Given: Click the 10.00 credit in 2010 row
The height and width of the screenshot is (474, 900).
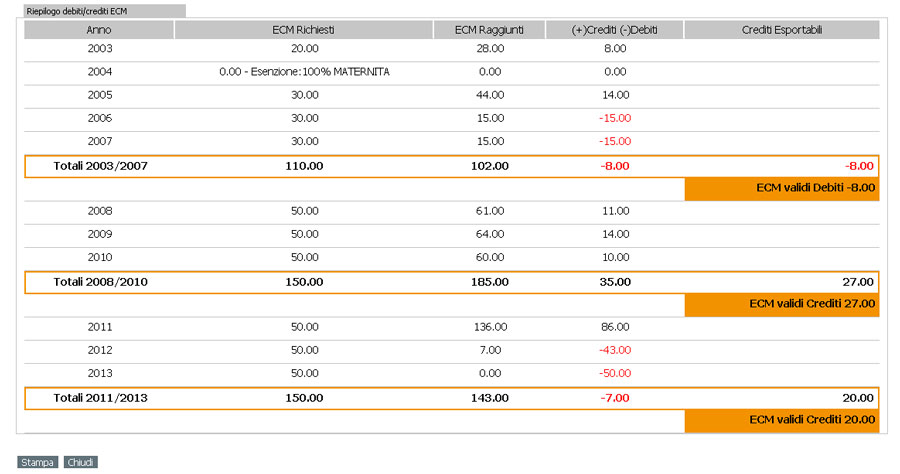Looking at the screenshot, I should pyautogui.click(x=616, y=257).
